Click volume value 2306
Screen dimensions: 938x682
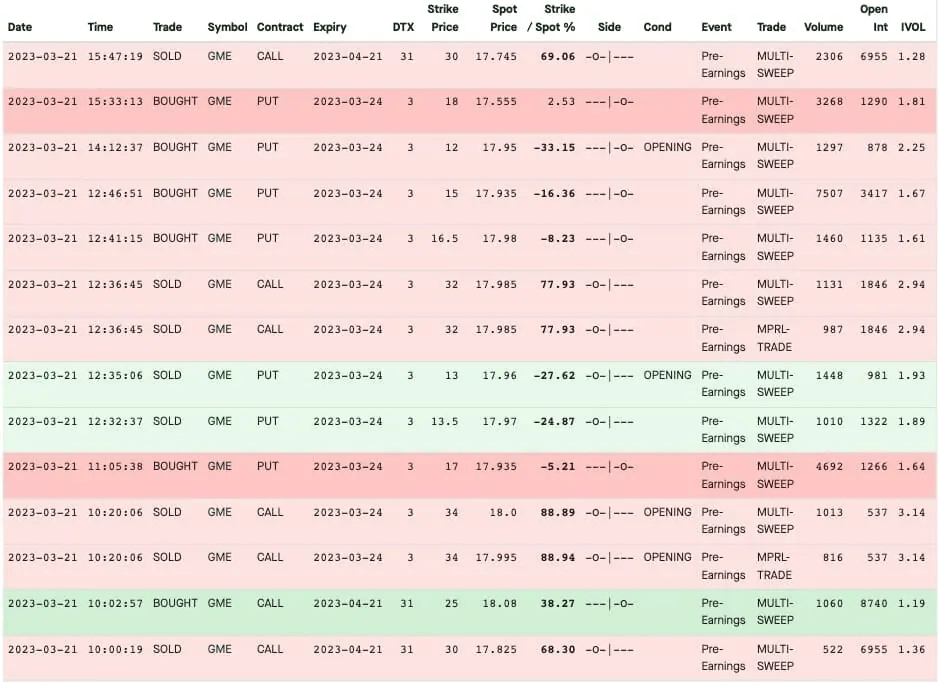click(829, 56)
